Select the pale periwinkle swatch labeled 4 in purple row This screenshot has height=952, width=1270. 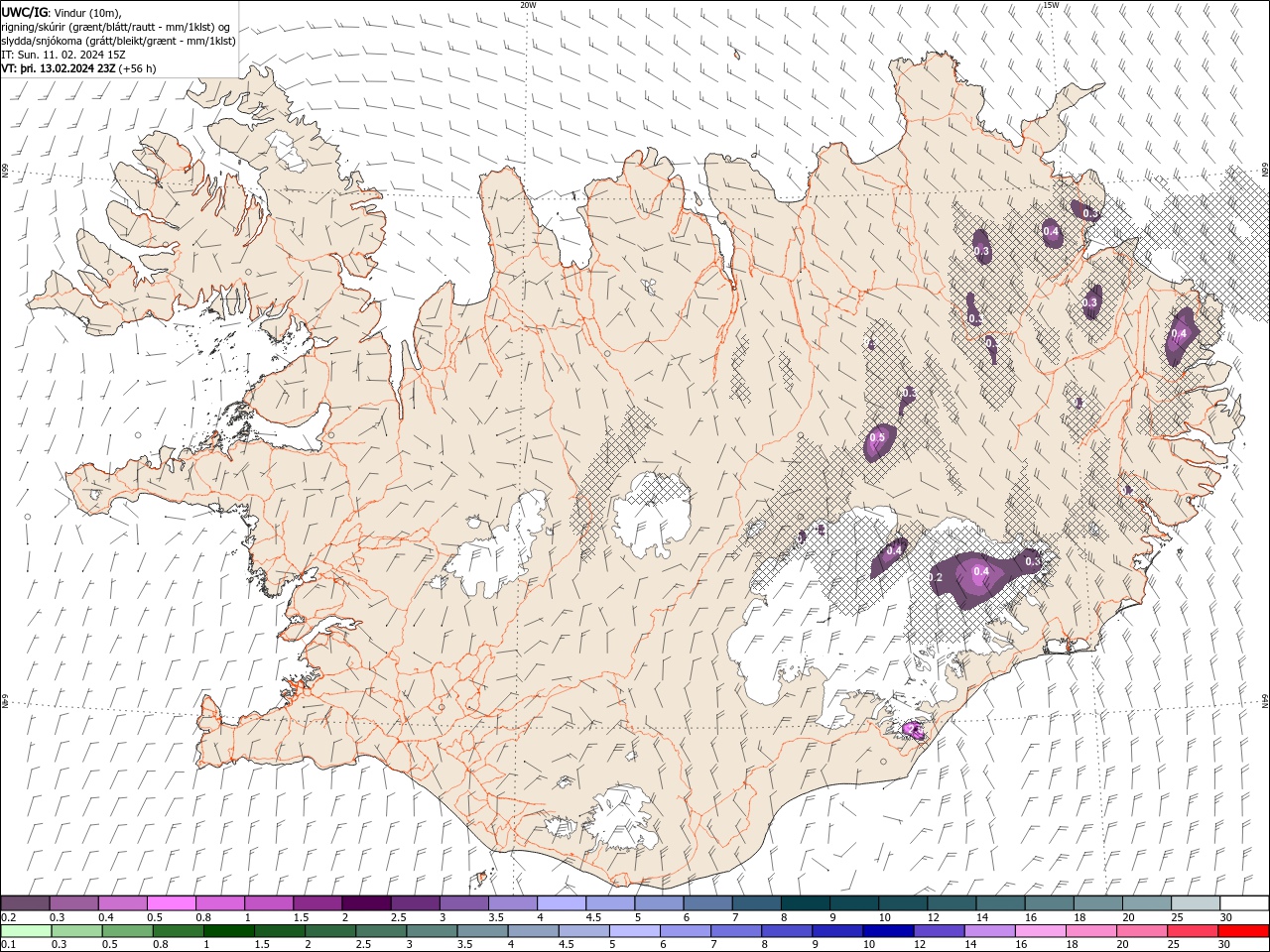561,903
